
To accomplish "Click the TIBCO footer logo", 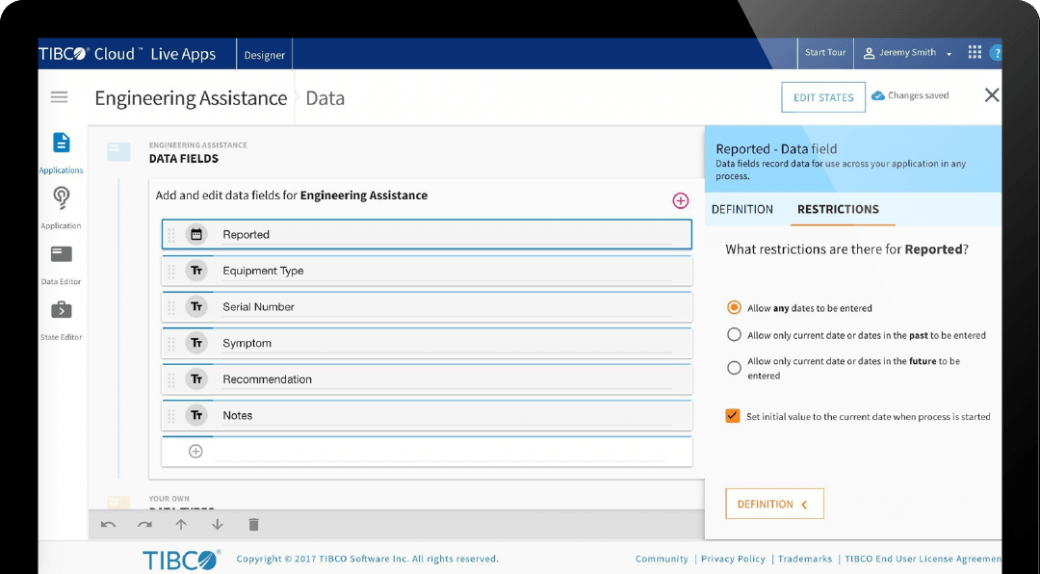I will (x=181, y=559).
